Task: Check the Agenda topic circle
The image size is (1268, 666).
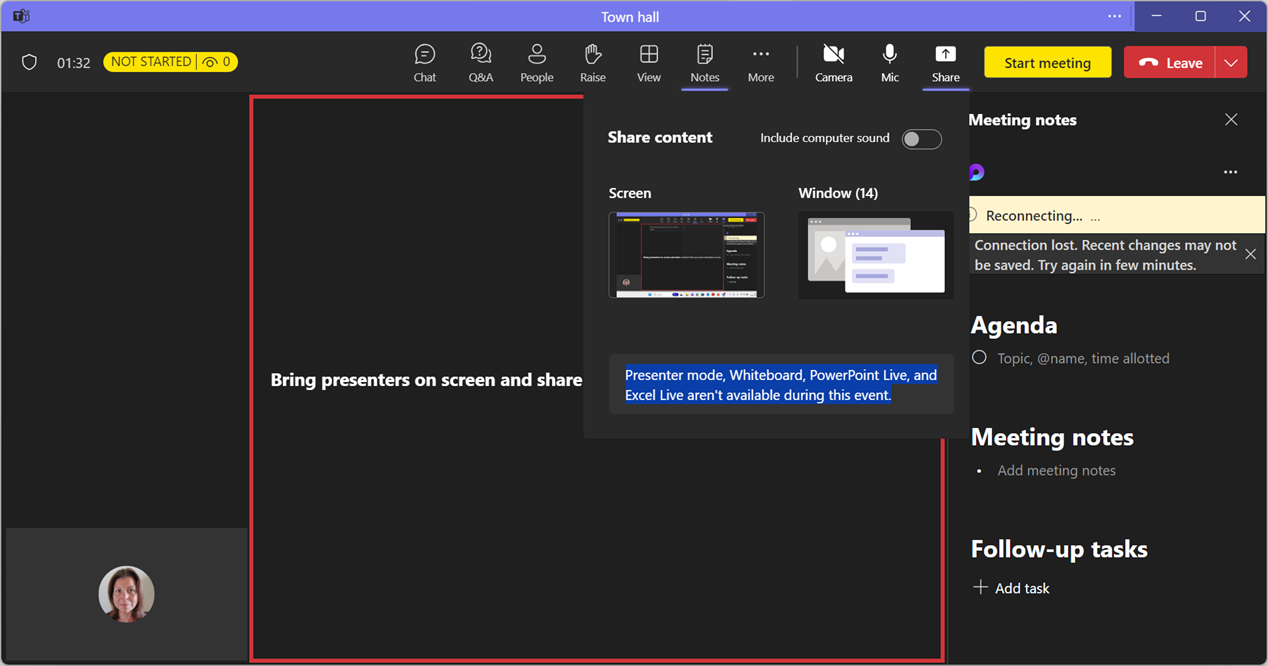Action: [x=979, y=357]
